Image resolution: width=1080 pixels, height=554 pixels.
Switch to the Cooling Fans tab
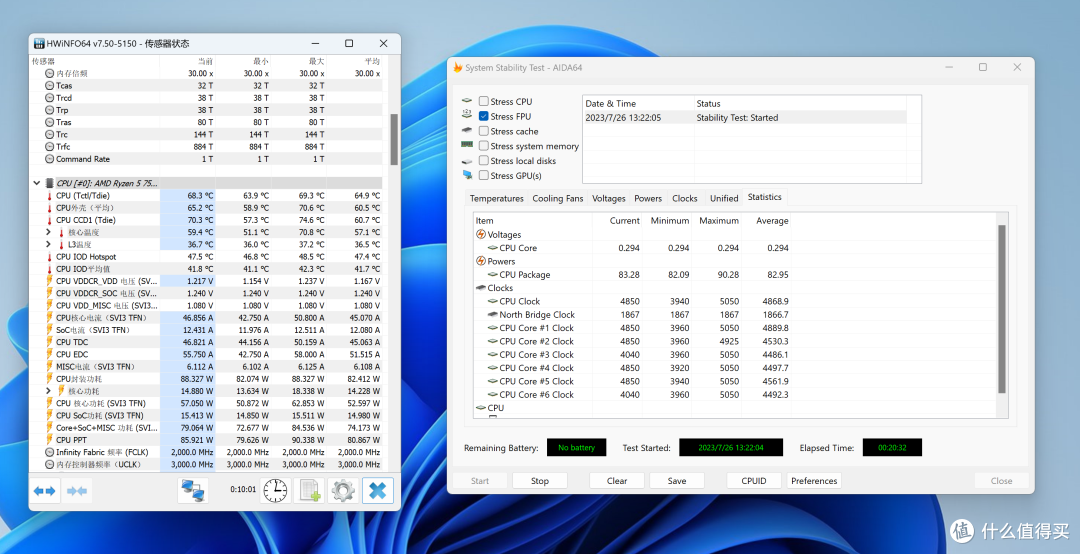tap(558, 198)
